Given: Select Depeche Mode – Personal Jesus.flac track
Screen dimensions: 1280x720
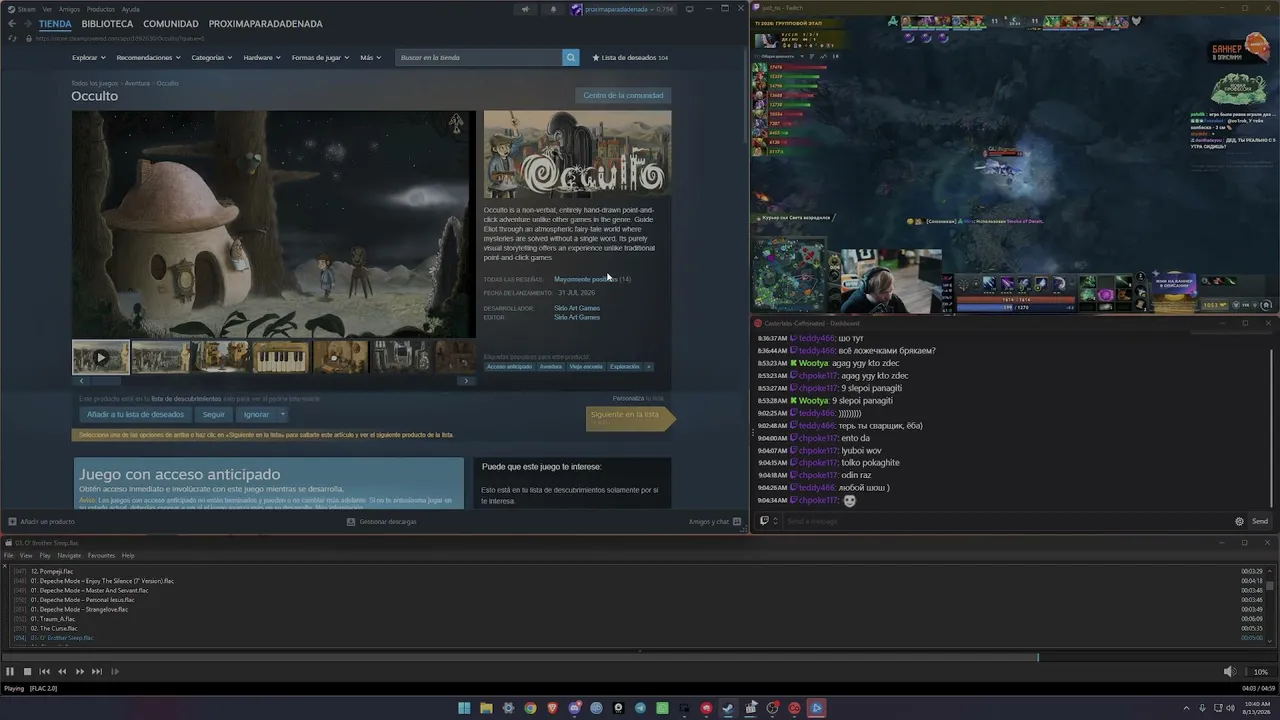Looking at the screenshot, I should point(82,600).
